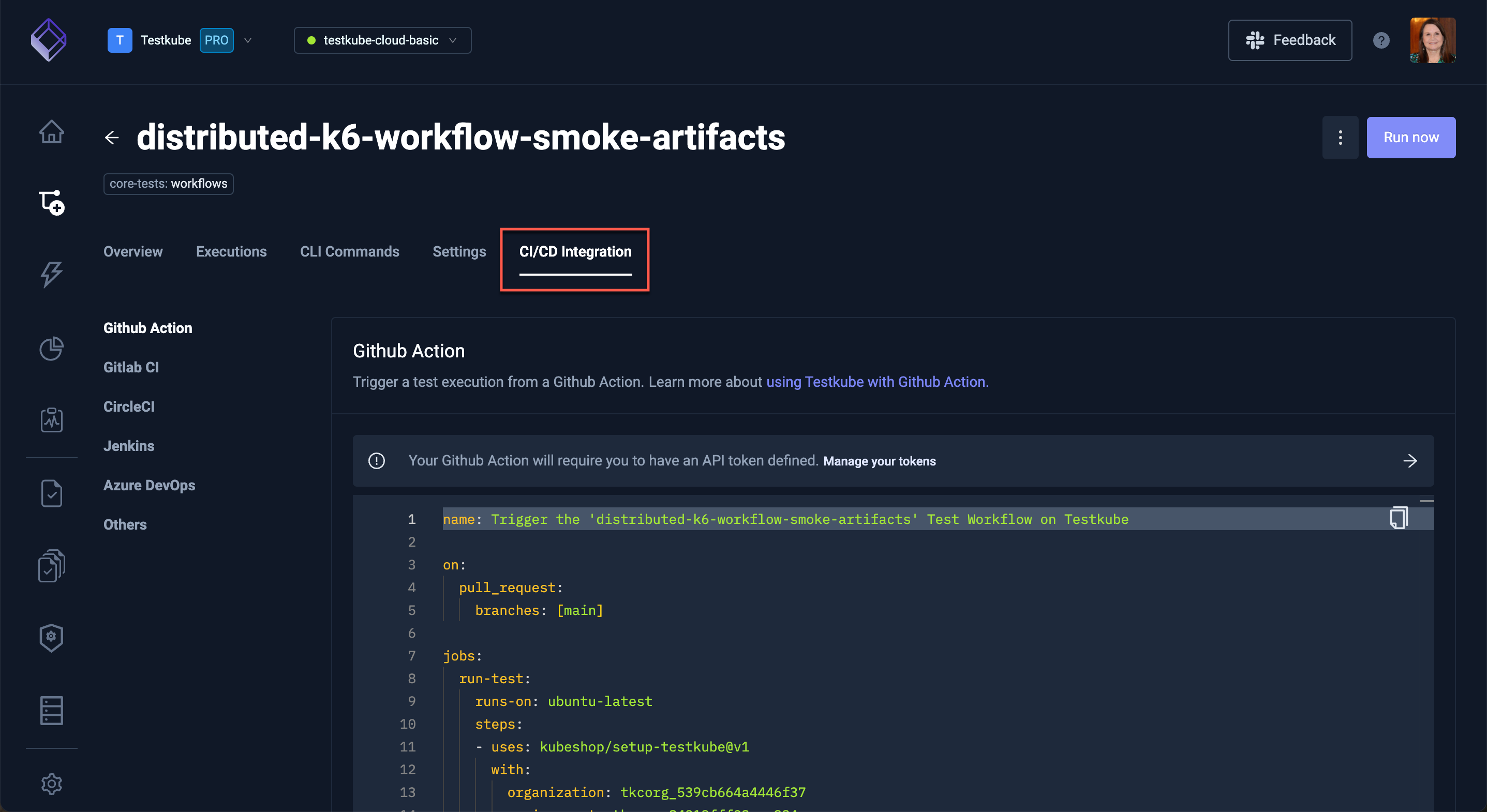Open the three-dot more actions menu
The image size is (1487, 812).
(x=1340, y=138)
